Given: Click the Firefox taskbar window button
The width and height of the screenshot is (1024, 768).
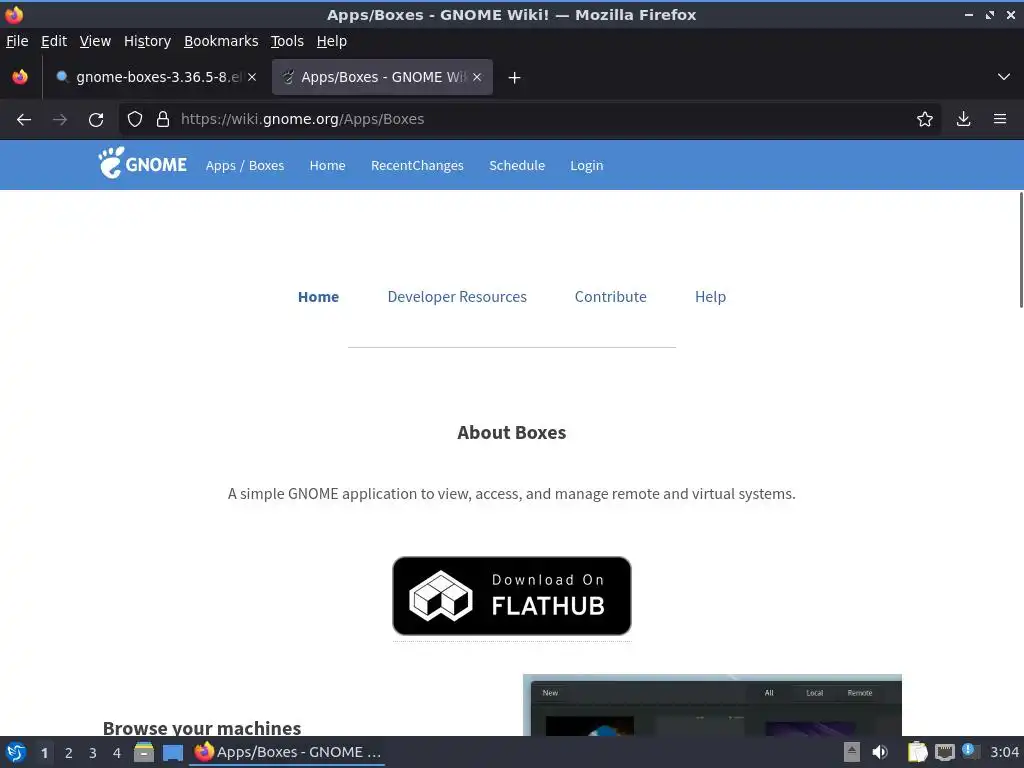Looking at the screenshot, I should click(x=287, y=752).
